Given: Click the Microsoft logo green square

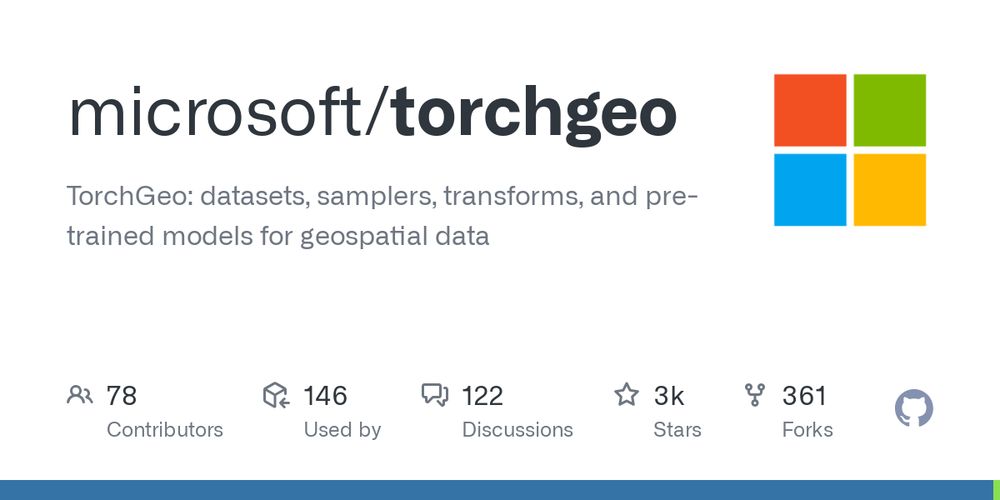Looking at the screenshot, I should [x=890, y=110].
